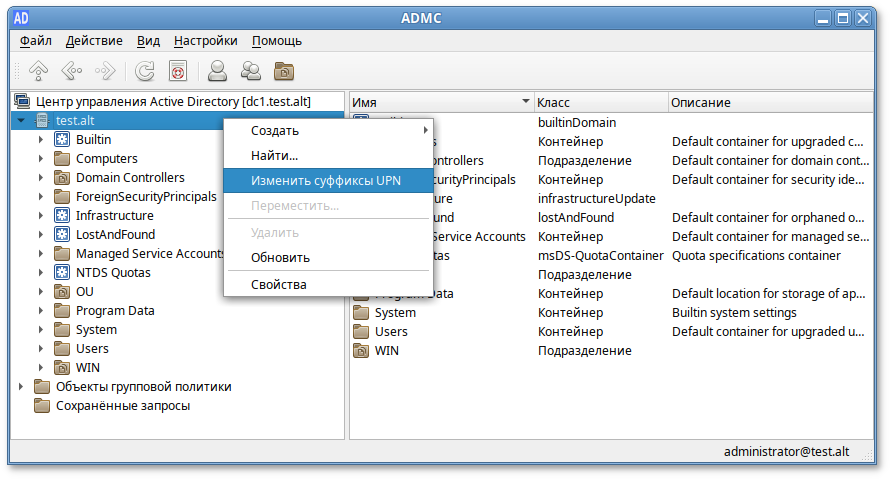Expand the Domain Controllers tree node

coord(41,178)
